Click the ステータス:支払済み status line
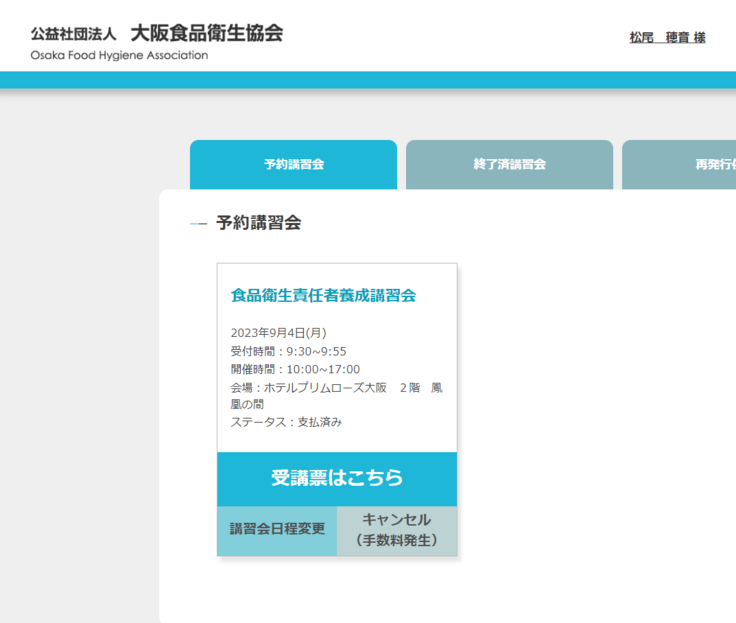Screen dimensions: 736x623 pos(286,422)
